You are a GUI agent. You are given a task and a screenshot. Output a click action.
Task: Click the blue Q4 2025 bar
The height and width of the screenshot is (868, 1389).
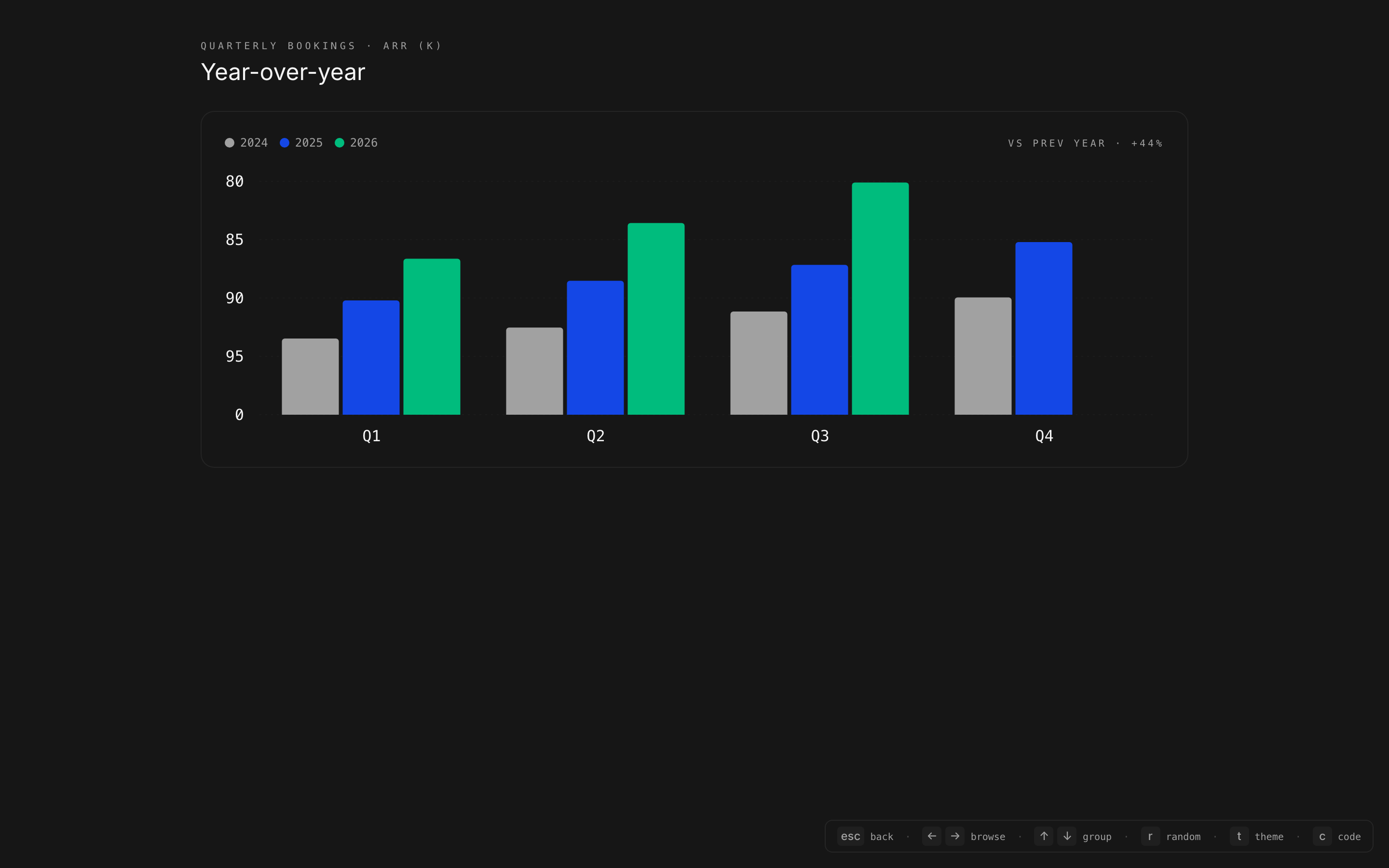(x=1043, y=328)
